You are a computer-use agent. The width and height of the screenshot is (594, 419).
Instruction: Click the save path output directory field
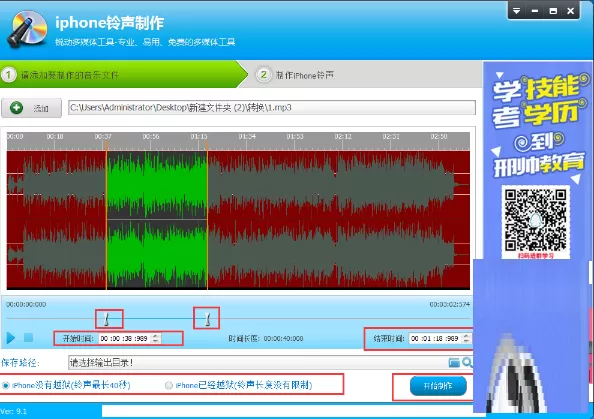pyautogui.click(x=258, y=363)
